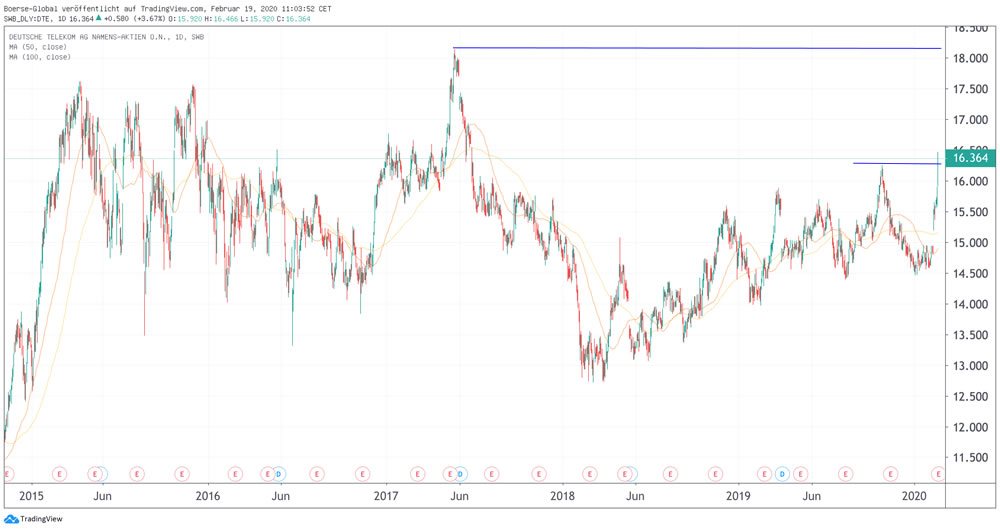Viewport: 1000px width, 530px height.
Task: Click the 15.500 price axis label
Action: point(970,212)
